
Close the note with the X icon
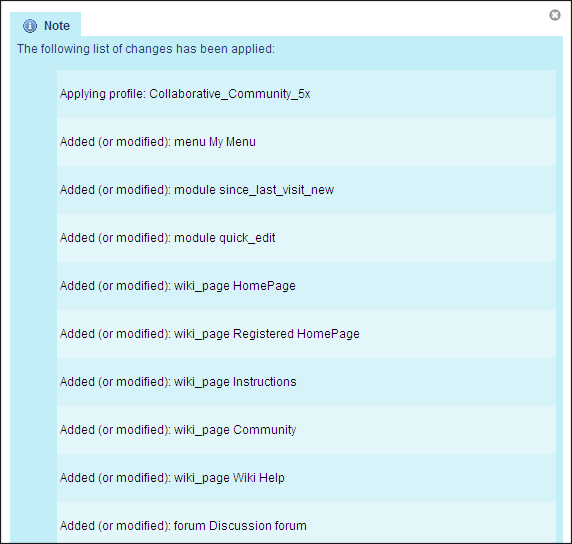[x=555, y=15]
